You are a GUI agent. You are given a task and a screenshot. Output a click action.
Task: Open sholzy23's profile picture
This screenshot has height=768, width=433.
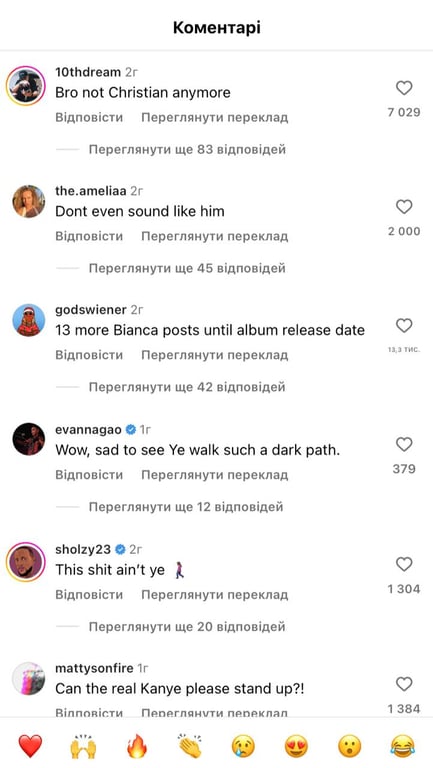pyautogui.click(x=27, y=561)
